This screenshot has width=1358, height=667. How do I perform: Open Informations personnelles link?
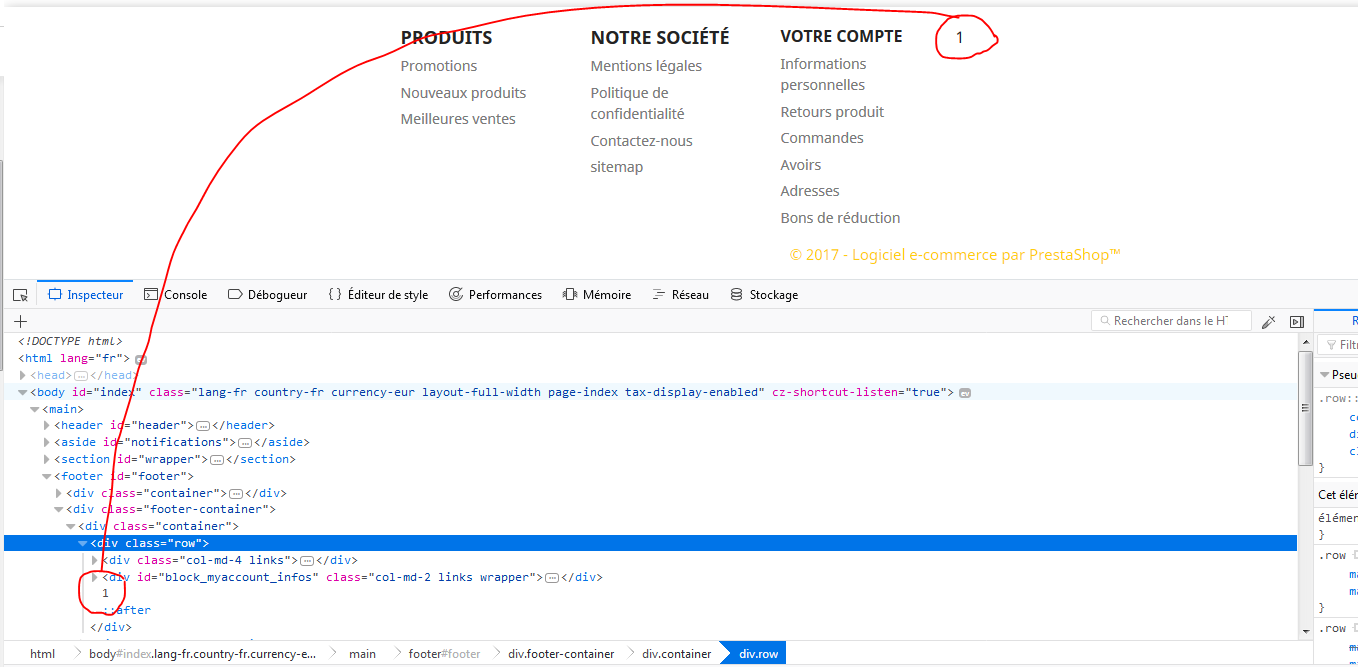click(823, 75)
